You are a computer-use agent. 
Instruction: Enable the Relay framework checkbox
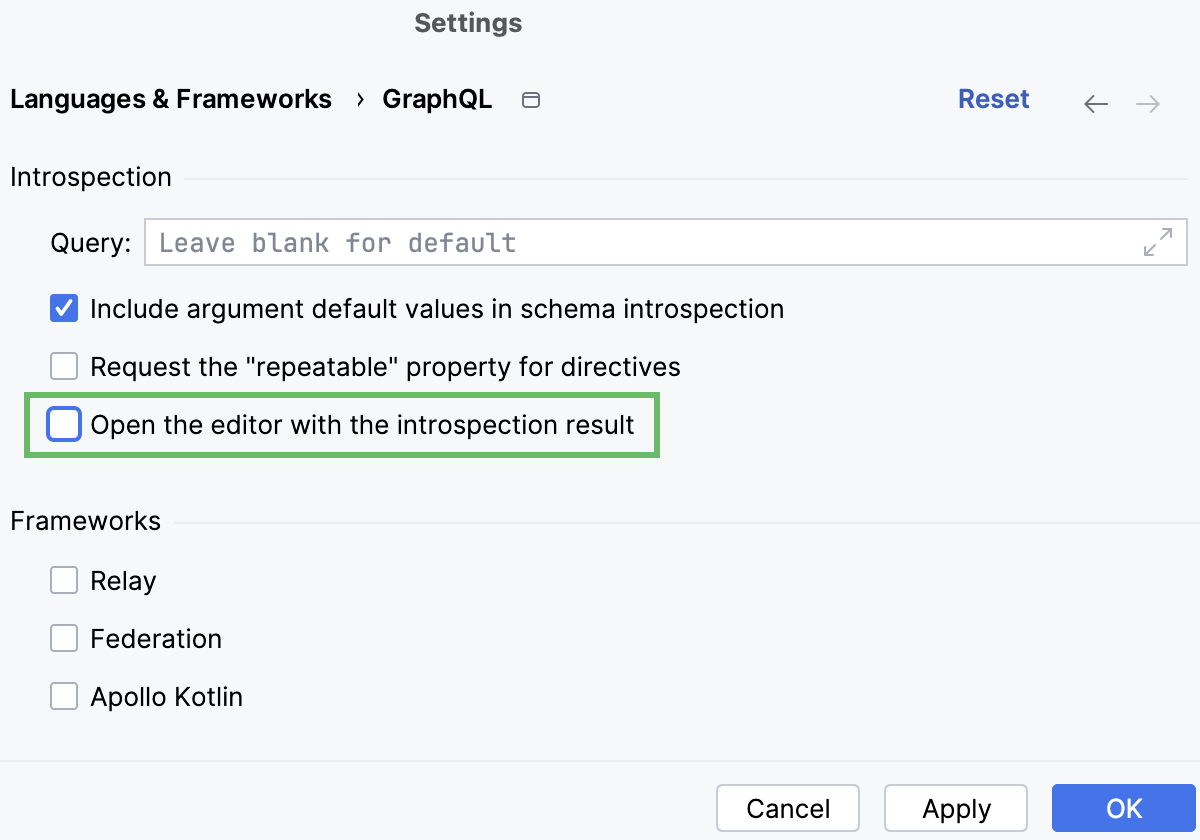tap(64, 581)
